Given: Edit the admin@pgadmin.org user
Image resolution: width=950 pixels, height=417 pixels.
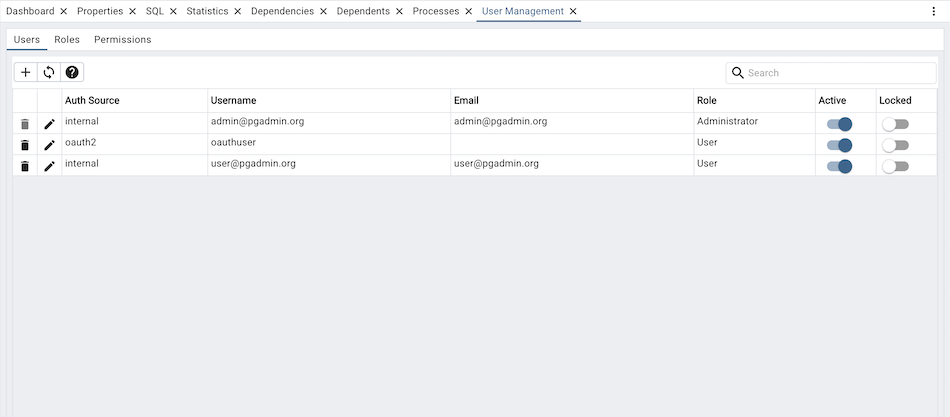Looking at the screenshot, I should coord(50,124).
